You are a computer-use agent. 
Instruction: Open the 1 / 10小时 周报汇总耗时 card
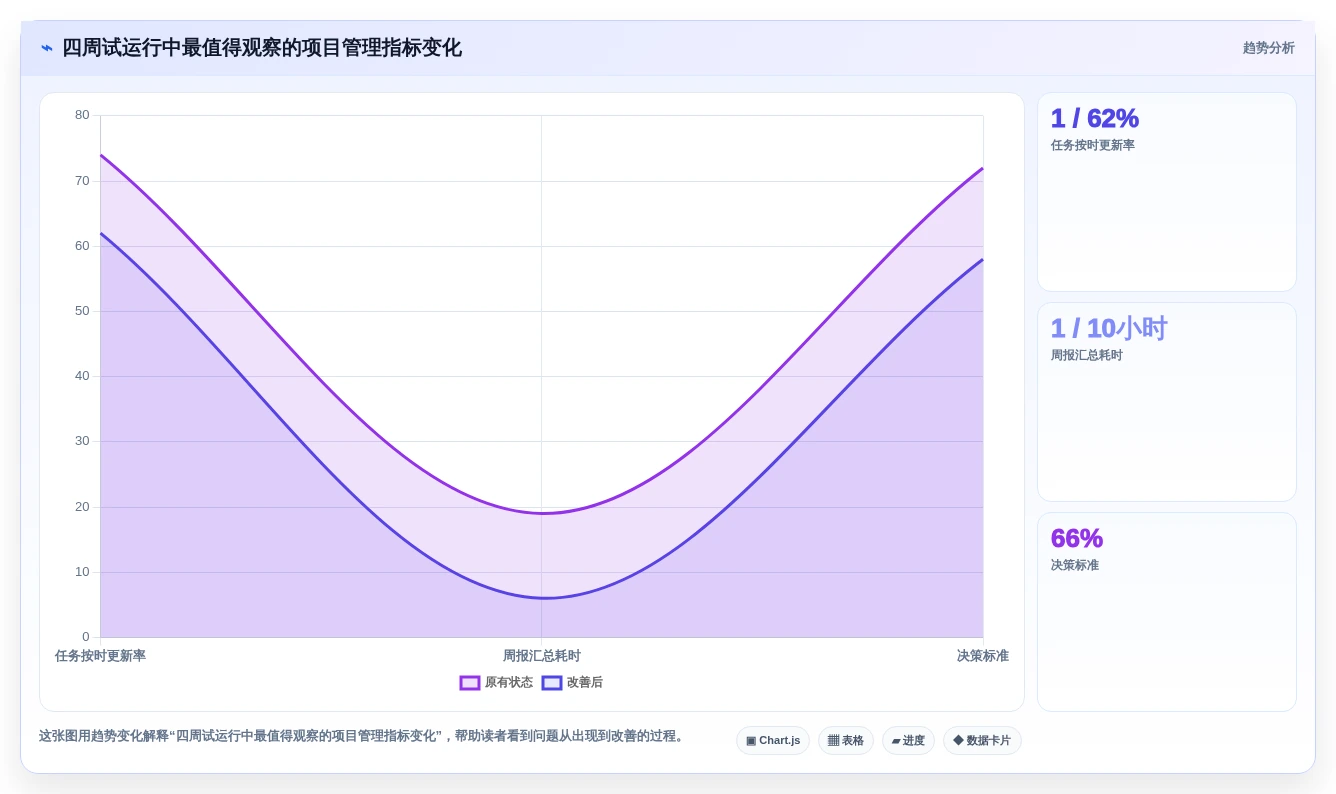1167,402
